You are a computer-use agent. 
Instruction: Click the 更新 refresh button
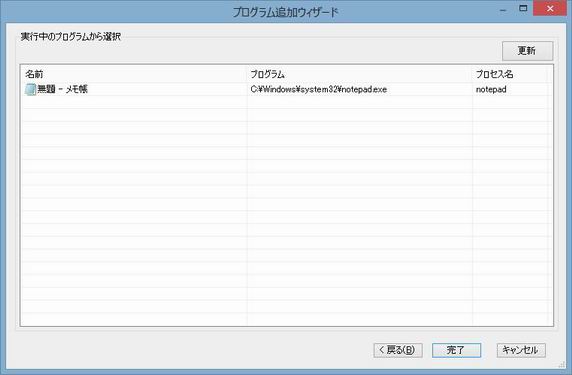pos(527,51)
